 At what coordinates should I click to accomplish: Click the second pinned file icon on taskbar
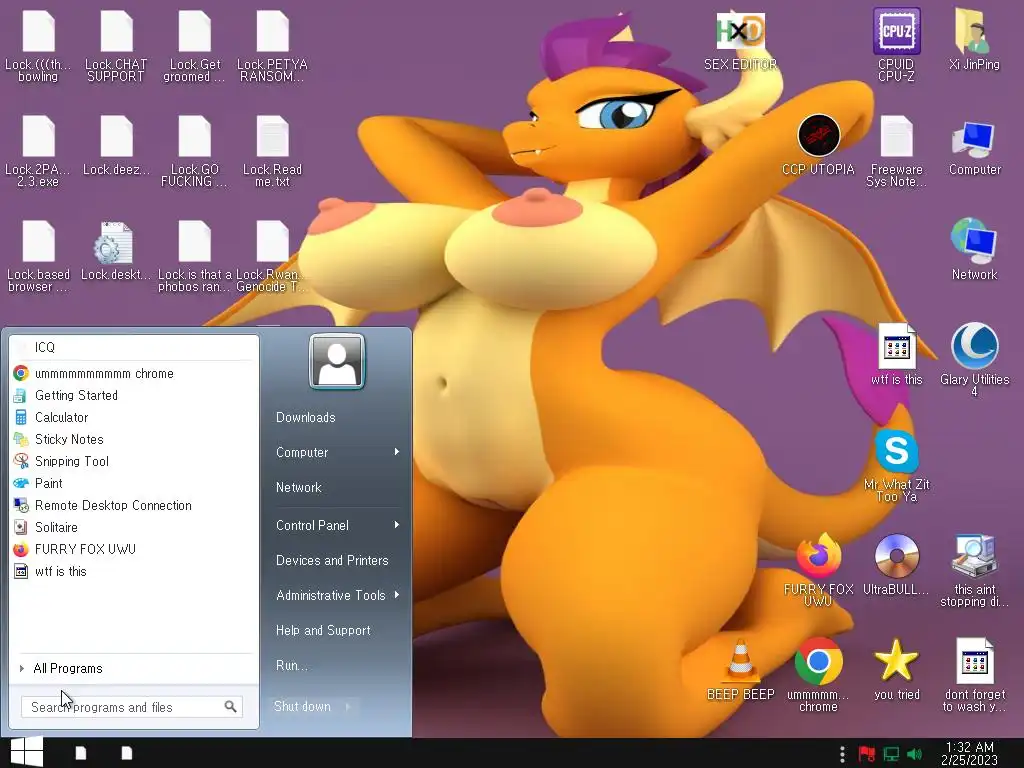(127, 753)
